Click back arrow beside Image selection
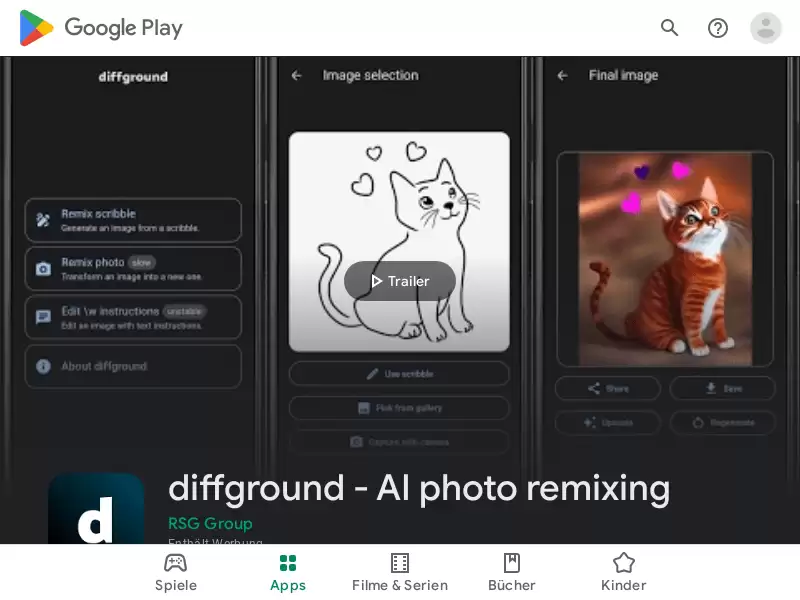Viewport: 800px width, 600px height. [x=296, y=76]
